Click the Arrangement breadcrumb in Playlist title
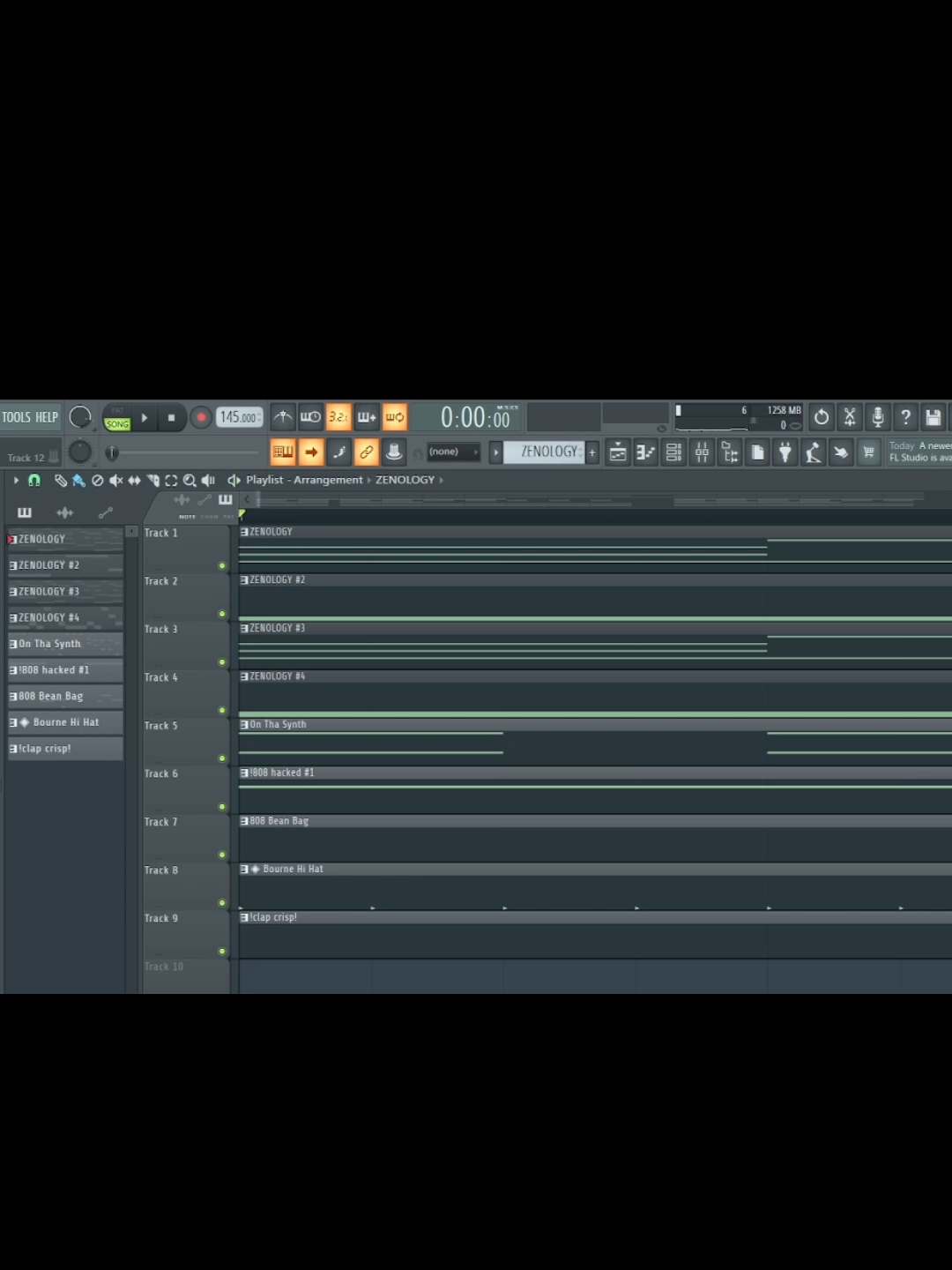This screenshot has height=1270, width=952. coord(328,480)
